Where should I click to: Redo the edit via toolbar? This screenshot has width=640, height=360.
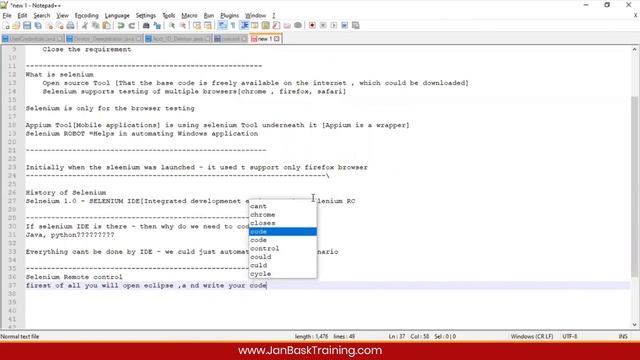click(x=131, y=25)
